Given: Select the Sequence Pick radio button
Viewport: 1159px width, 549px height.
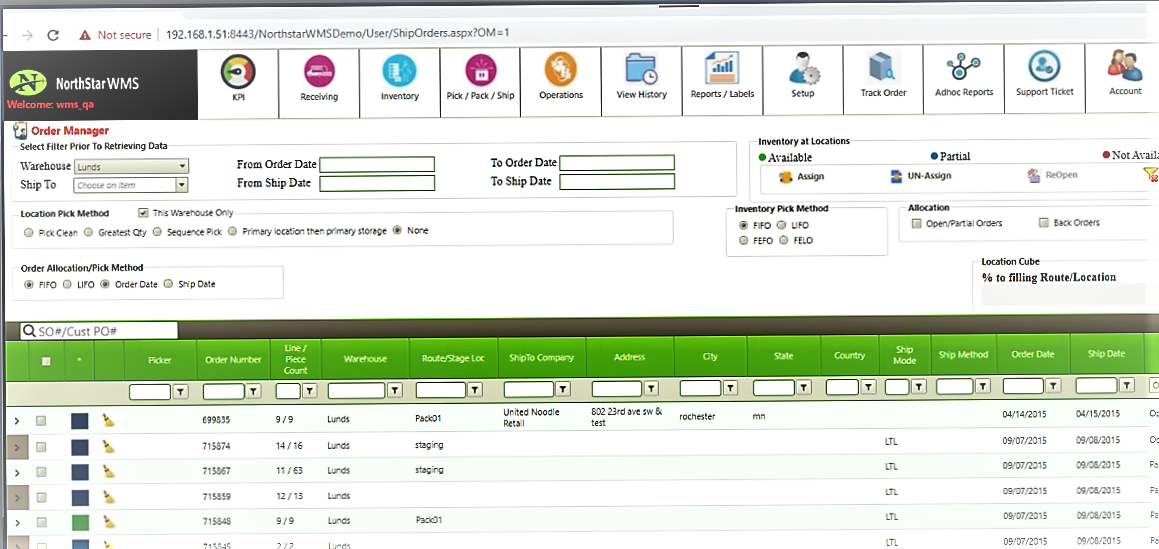Looking at the screenshot, I should (157, 231).
